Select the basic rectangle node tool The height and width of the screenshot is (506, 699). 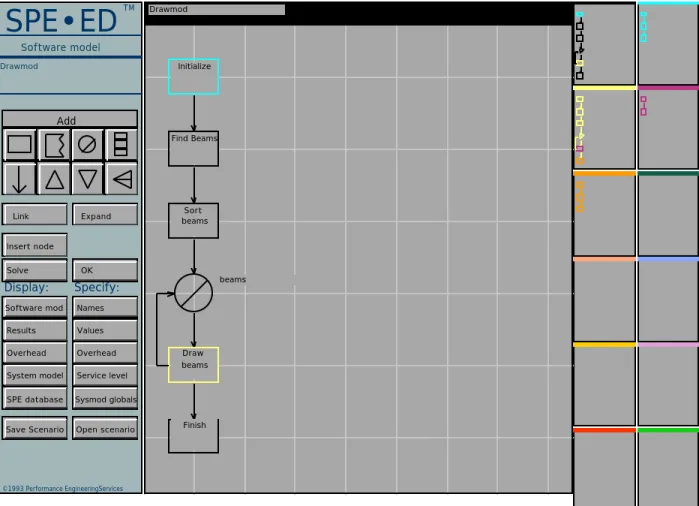click(x=20, y=144)
